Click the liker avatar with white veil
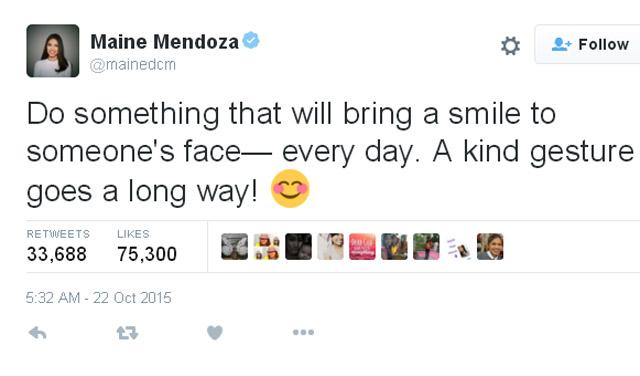 click(x=330, y=247)
